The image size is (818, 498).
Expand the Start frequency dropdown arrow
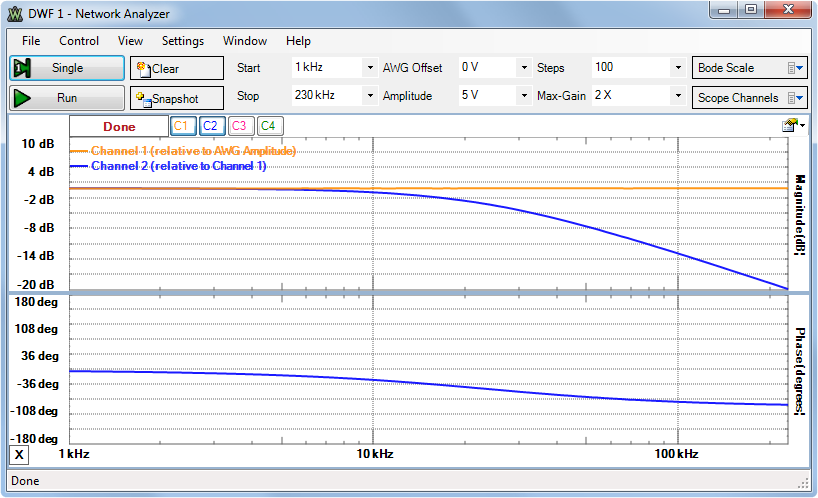click(370, 67)
